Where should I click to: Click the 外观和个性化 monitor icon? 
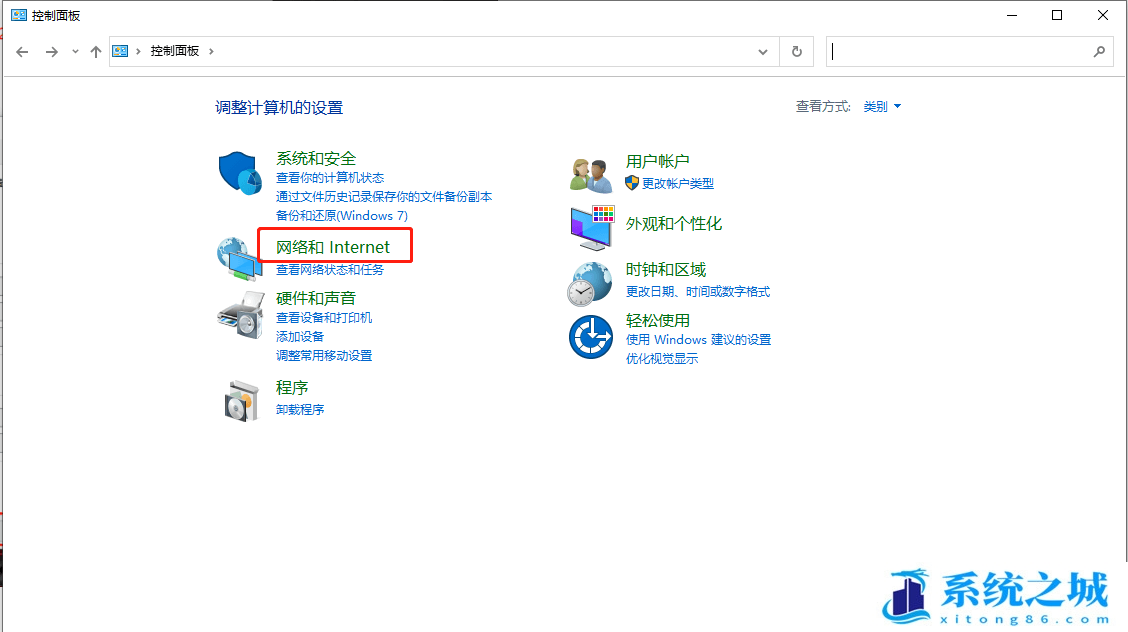pos(590,226)
